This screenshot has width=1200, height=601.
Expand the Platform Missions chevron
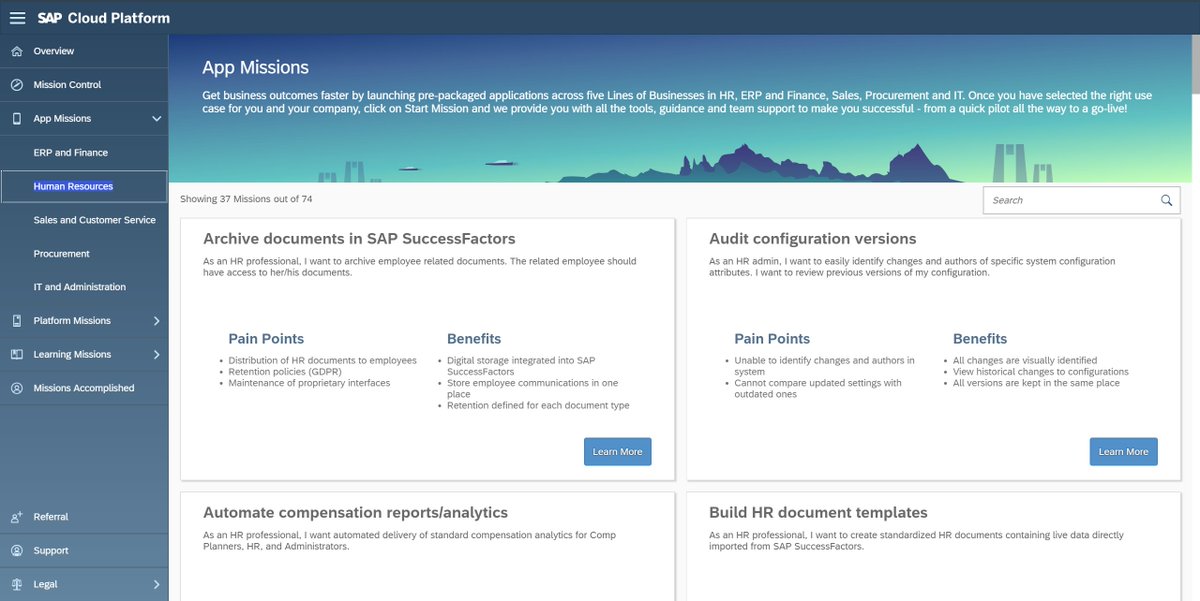tap(156, 321)
